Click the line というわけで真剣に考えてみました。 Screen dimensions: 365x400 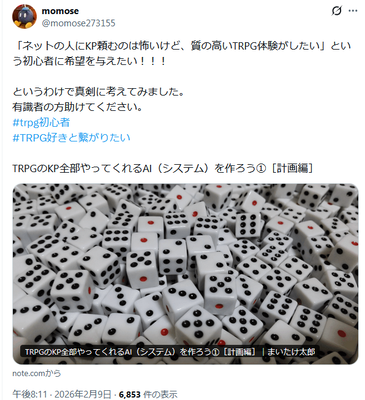[x=99, y=92]
